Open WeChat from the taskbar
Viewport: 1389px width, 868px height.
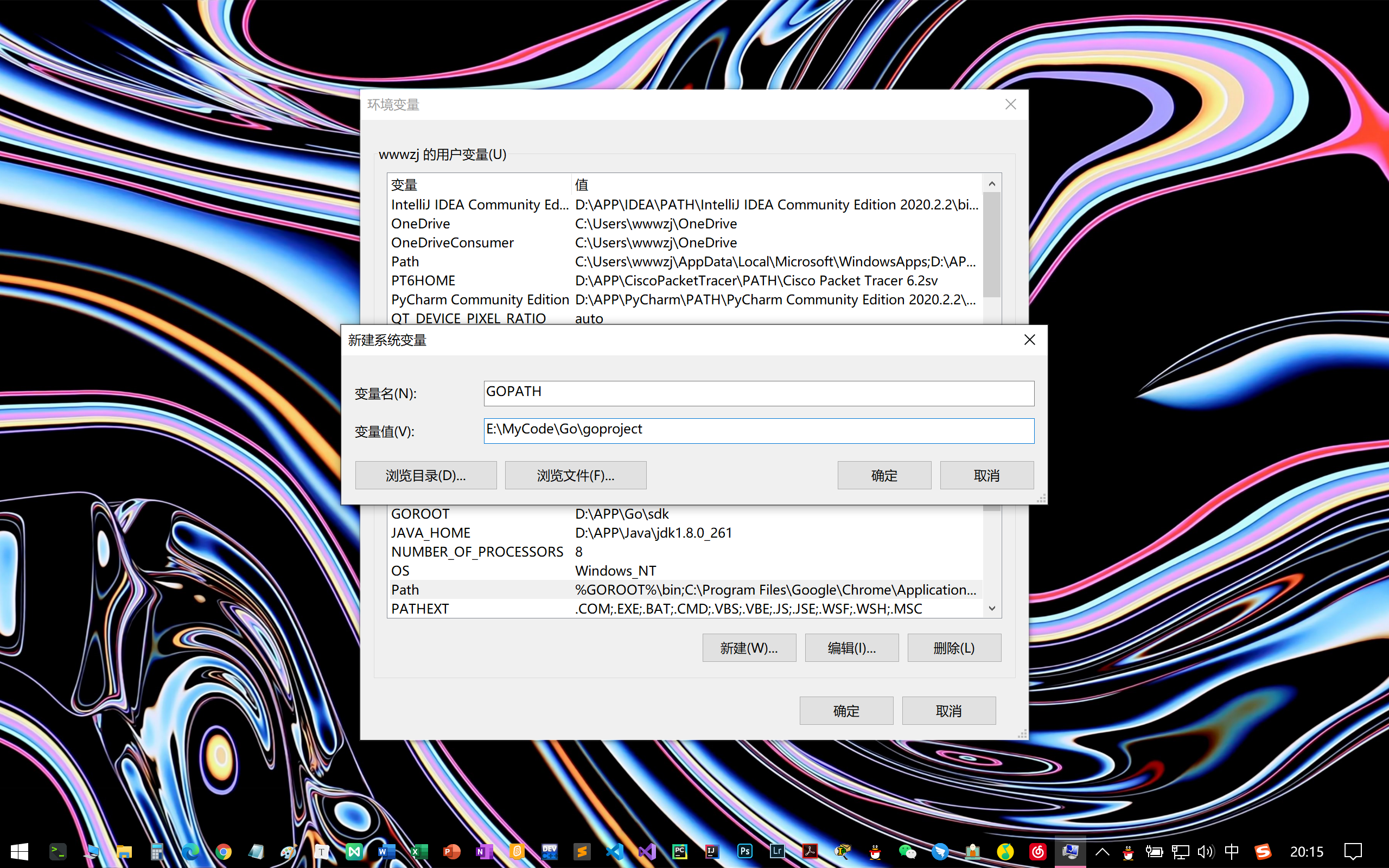[907, 851]
